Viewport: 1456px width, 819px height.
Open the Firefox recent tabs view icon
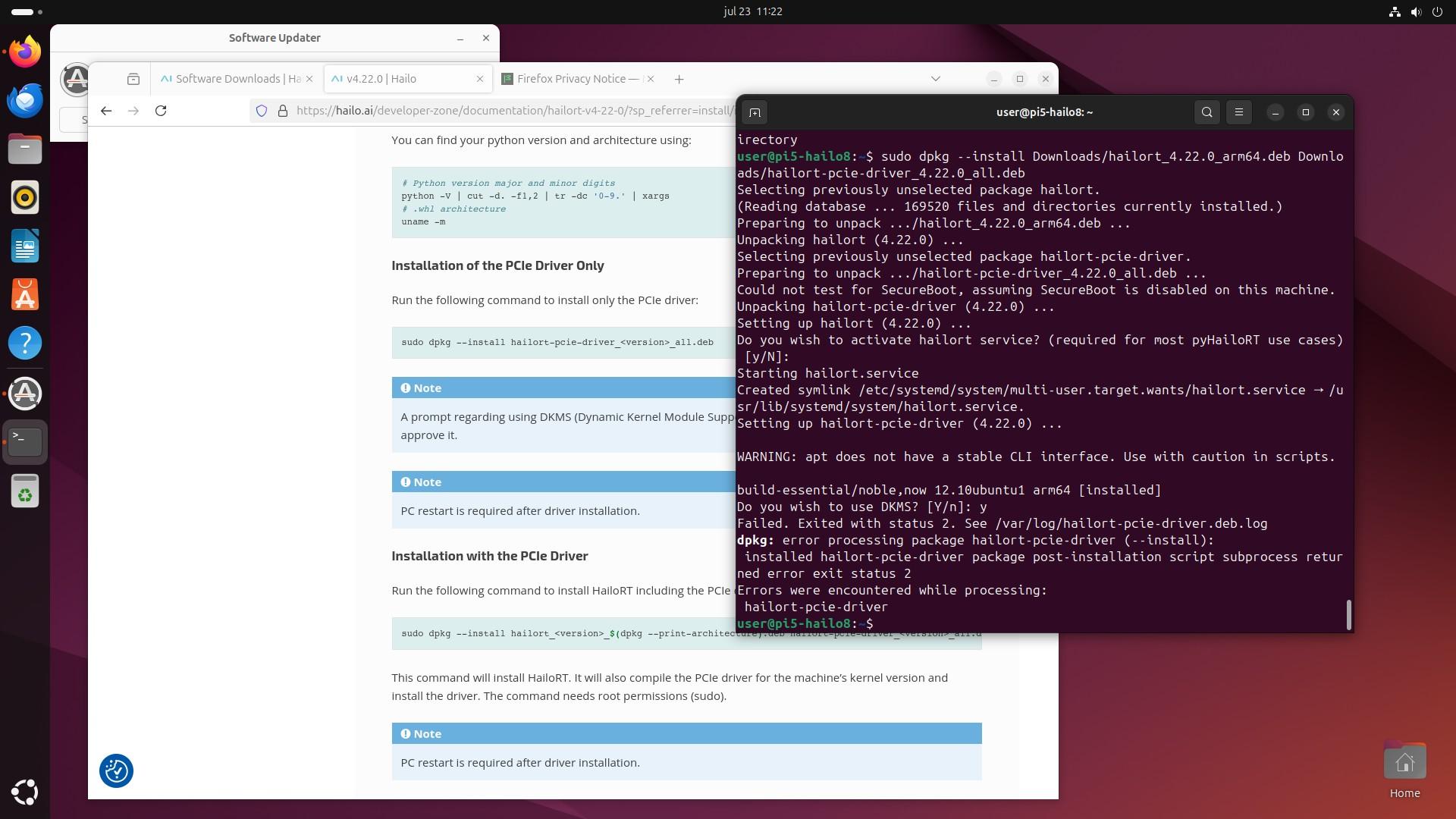(x=133, y=79)
